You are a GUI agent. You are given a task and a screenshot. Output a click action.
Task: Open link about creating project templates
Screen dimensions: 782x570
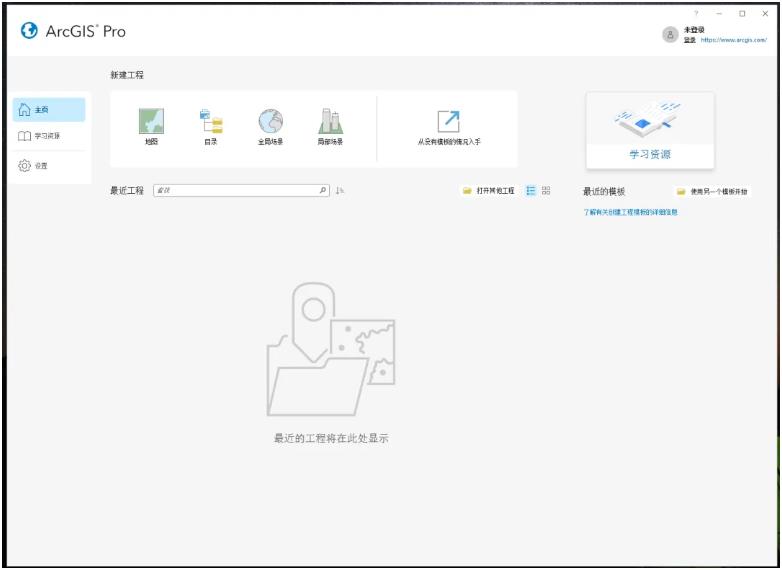pos(630,212)
